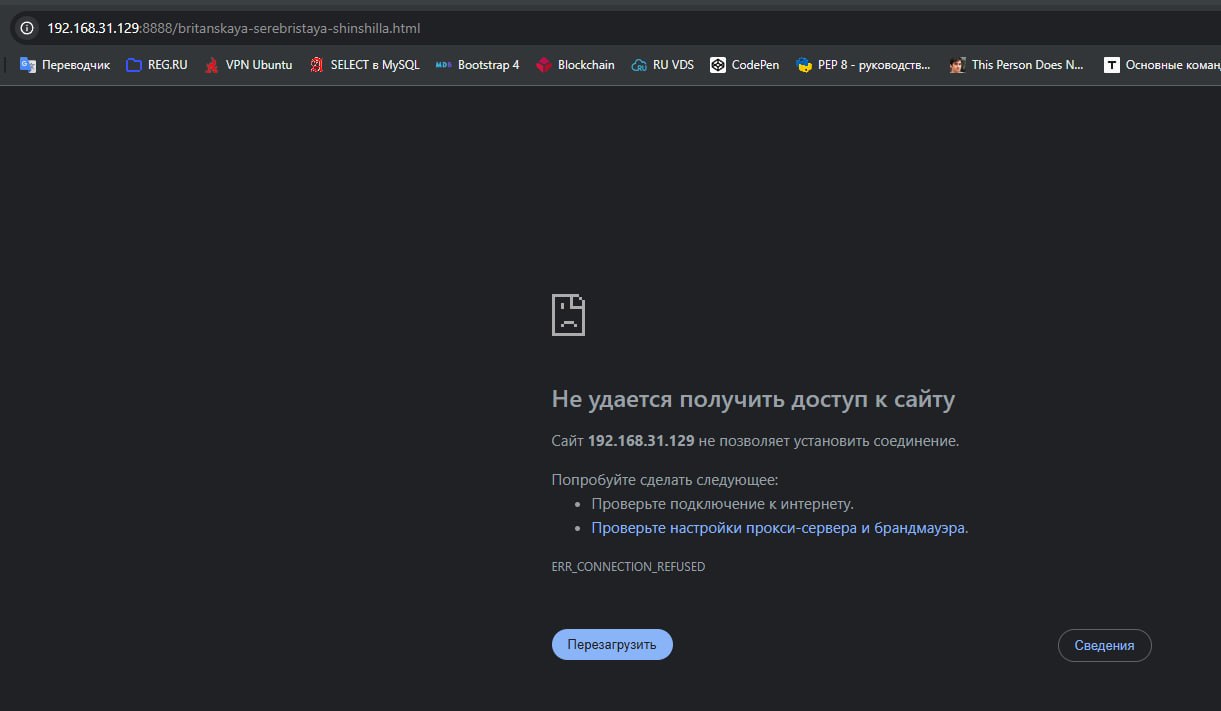Viewport: 1221px width, 711px height.
Task: Click the sad page error icon
Action: click(568, 315)
